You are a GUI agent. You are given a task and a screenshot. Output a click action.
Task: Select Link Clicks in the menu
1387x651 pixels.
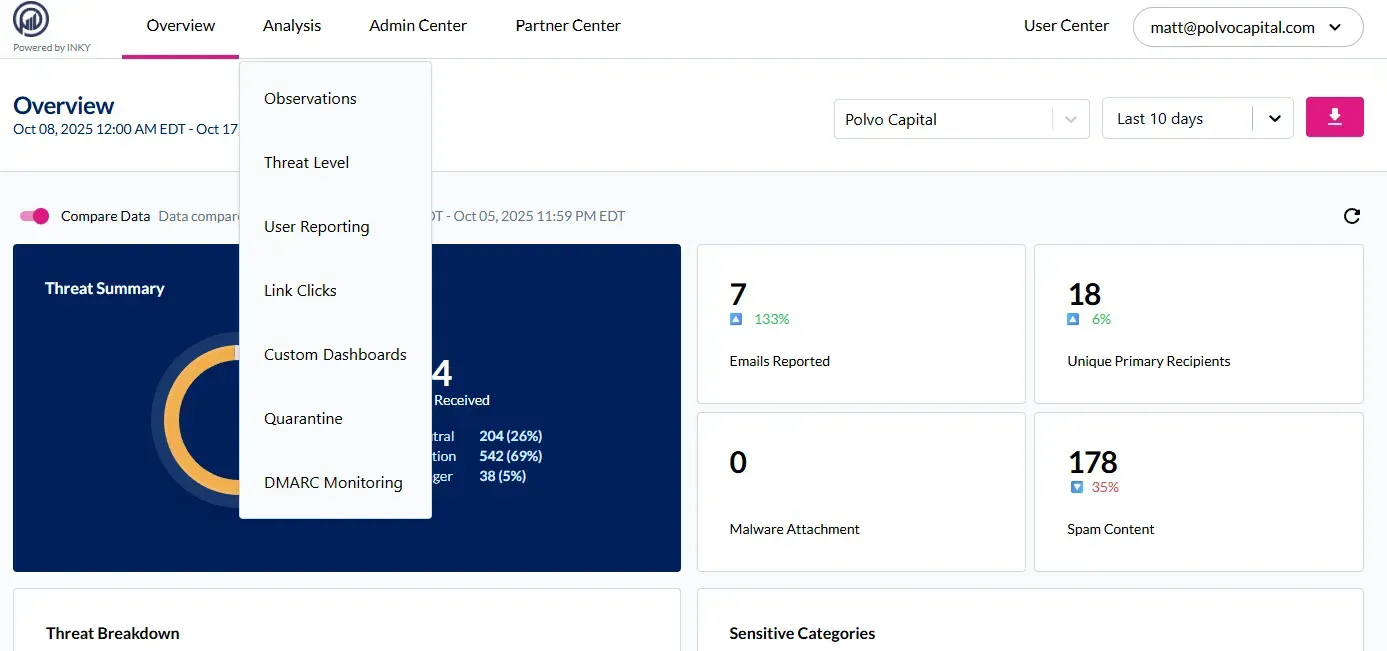coord(300,291)
